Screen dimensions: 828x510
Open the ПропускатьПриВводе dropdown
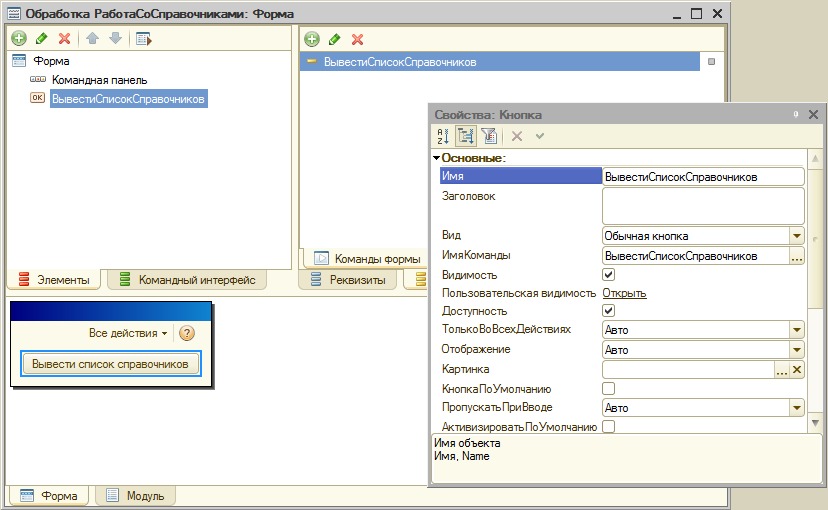(x=797, y=408)
